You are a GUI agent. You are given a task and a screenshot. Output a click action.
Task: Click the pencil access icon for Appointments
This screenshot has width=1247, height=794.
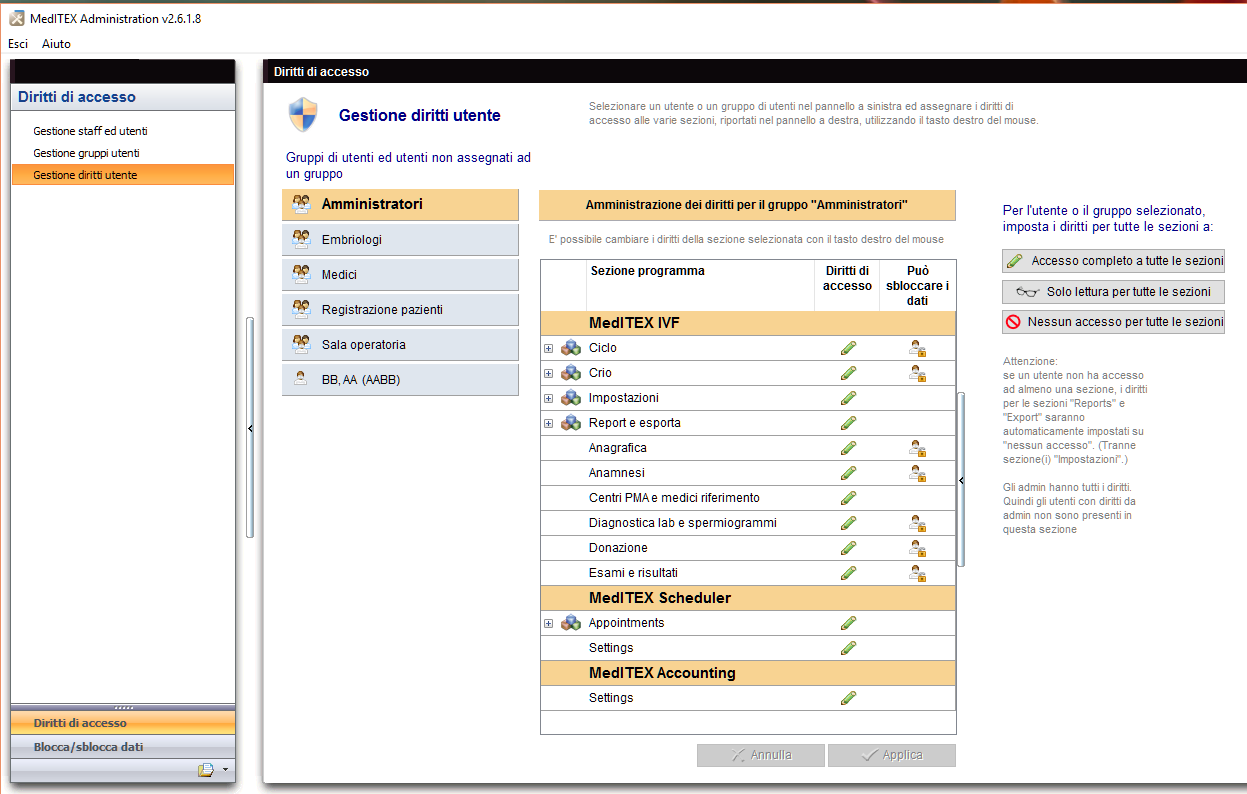[x=848, y=623]
